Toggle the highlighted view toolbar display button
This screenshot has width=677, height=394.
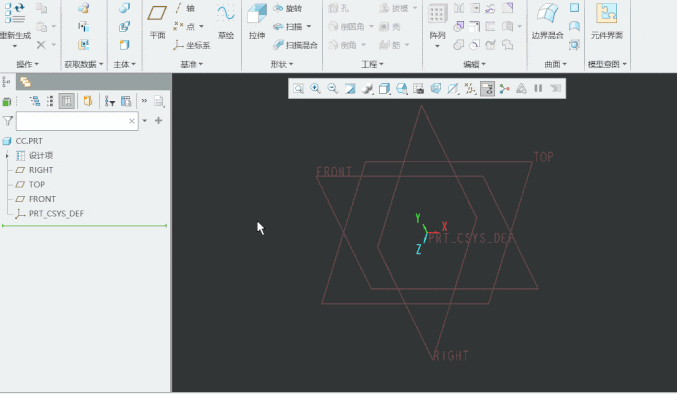pos(487,89)
